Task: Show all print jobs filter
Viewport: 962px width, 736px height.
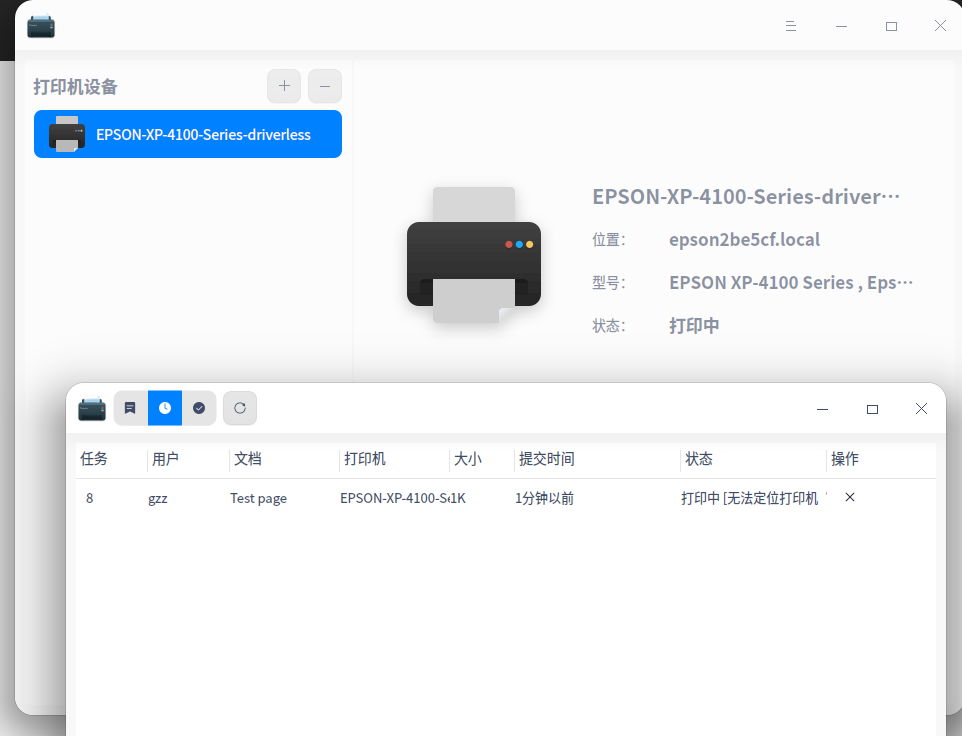Action: coord(130,408)
